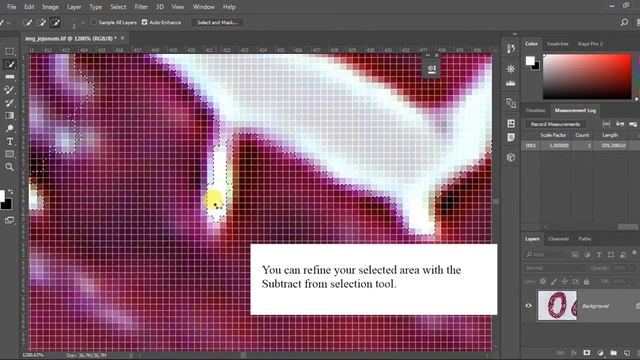Open the History panel icon

[511, 49]
